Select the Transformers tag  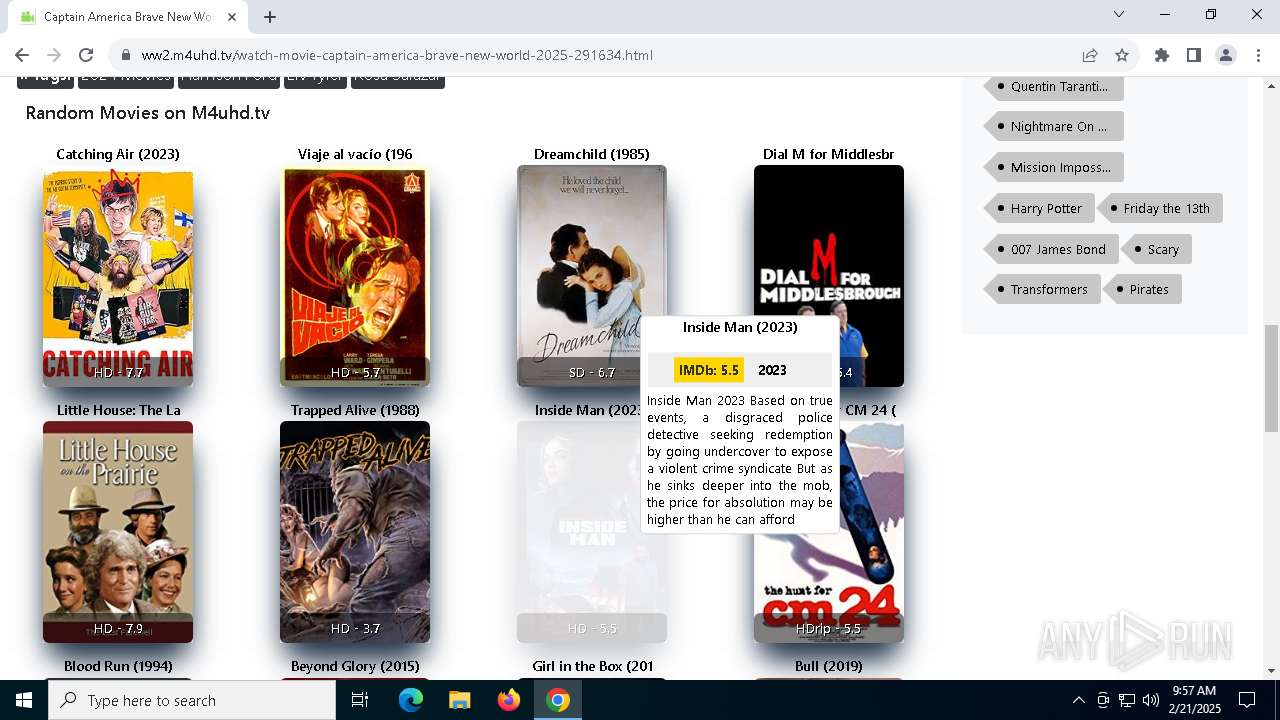[1043, 290]
